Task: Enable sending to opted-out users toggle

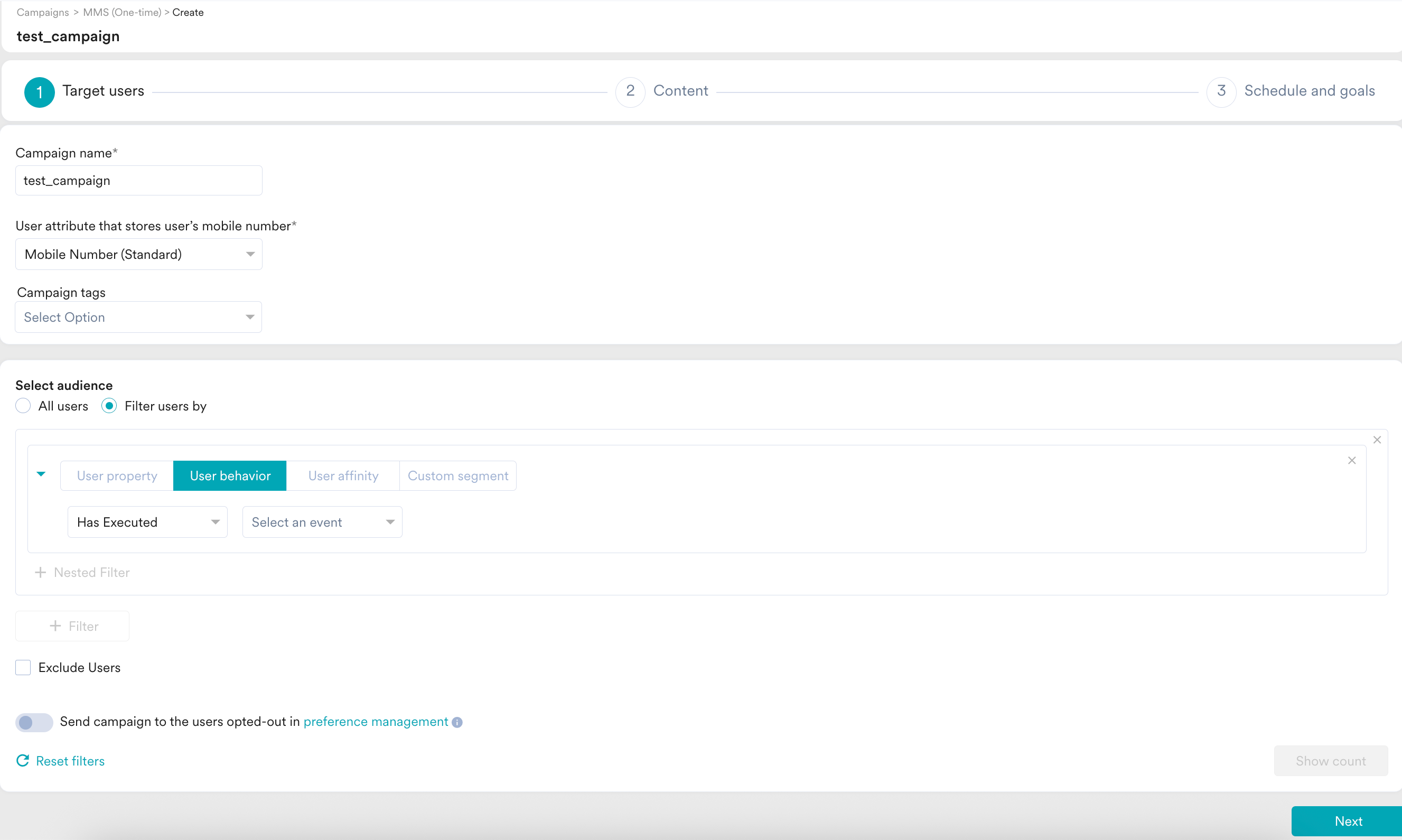Action: pyautogui.click(x=34, y=722)
